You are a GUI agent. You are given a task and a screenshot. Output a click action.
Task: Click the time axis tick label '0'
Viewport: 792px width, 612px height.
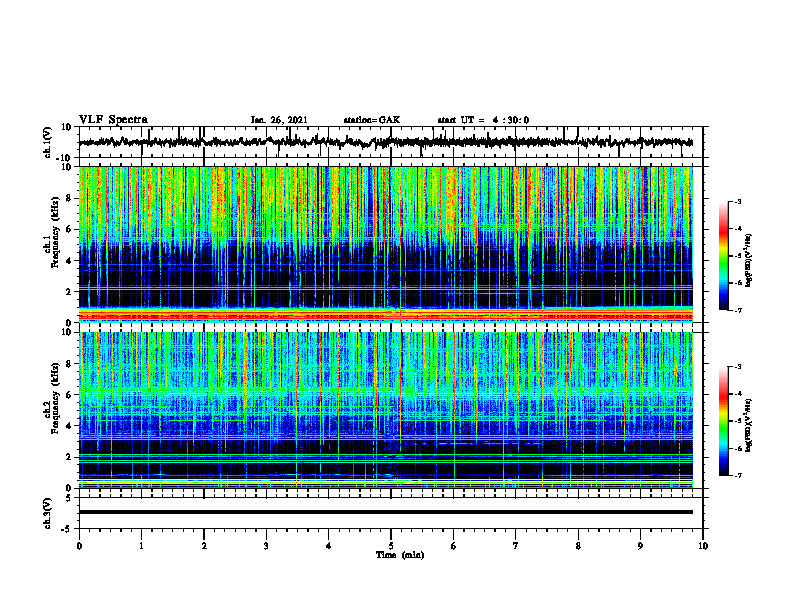(x=79, y=546)
